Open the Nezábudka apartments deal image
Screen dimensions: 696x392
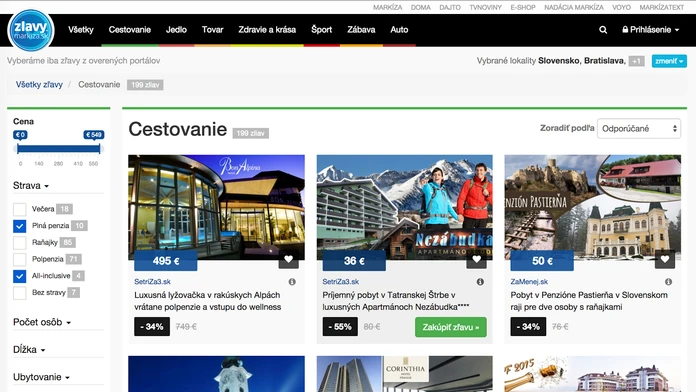[404, 207]
